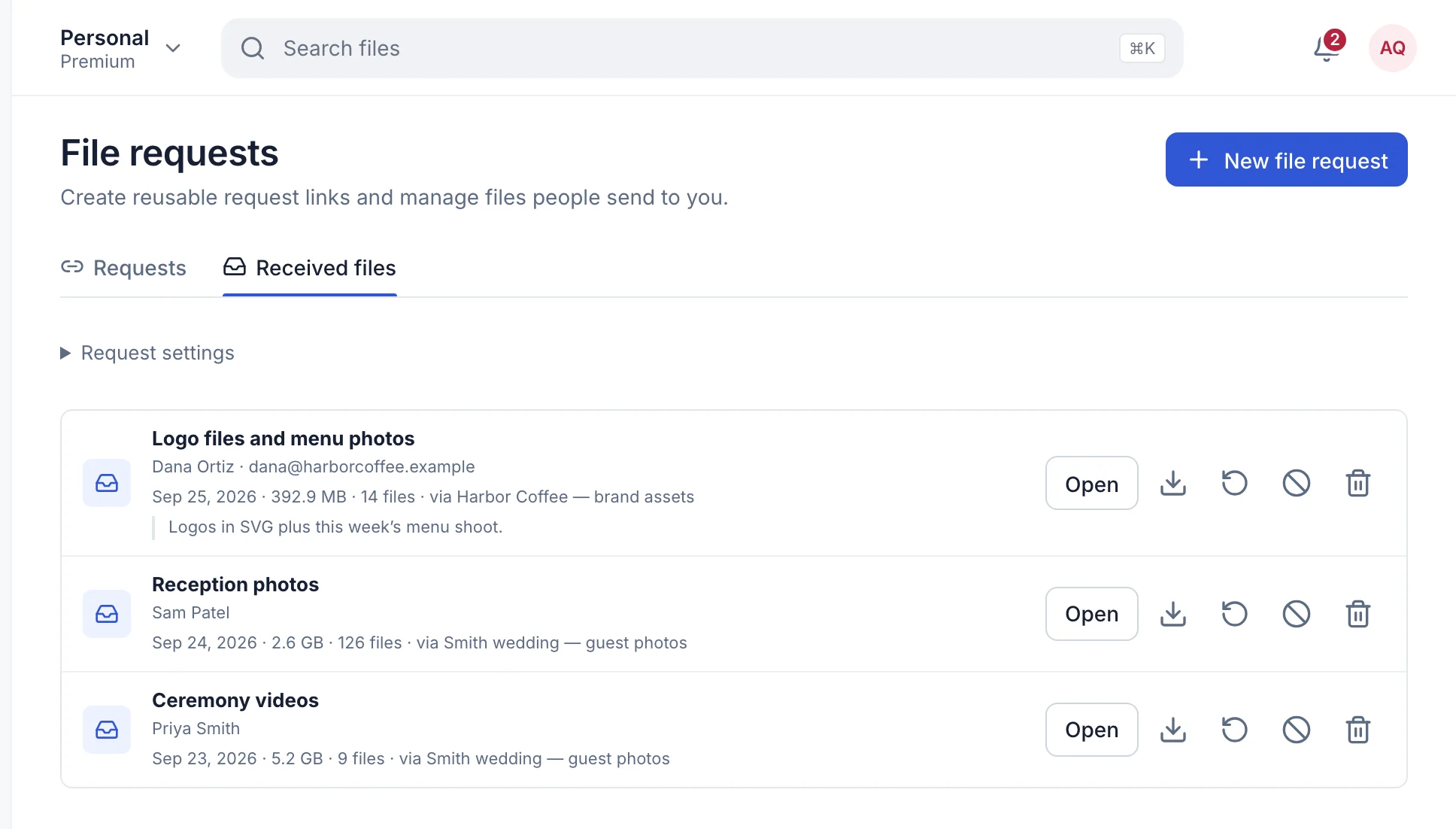The width and height of the screenshot is (1456, 829).
Task: Delete the Reception photos submission
Action: (x=1358, y=614)
